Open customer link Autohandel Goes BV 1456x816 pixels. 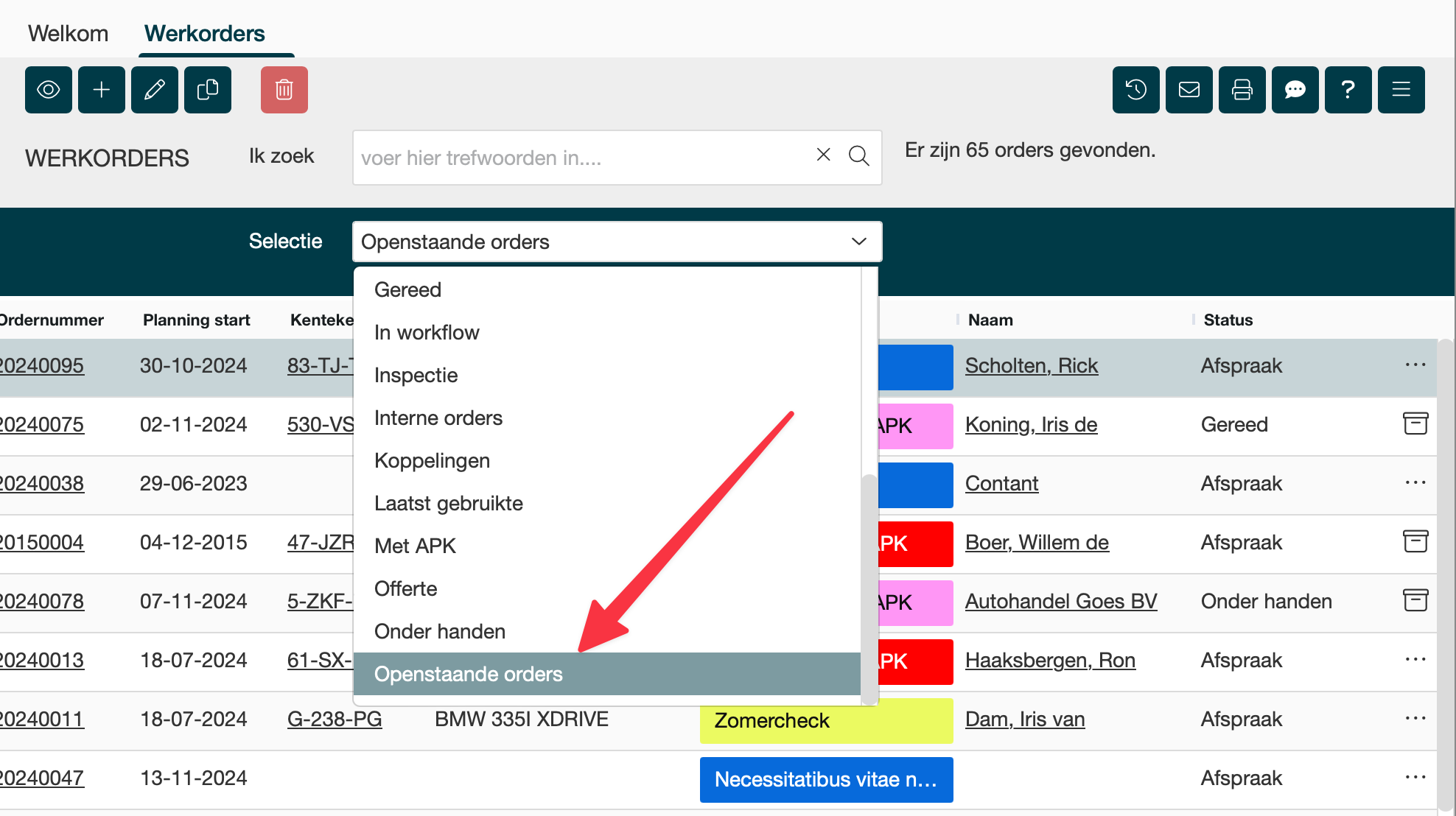pyautogui.click(x=1061, y=602)
